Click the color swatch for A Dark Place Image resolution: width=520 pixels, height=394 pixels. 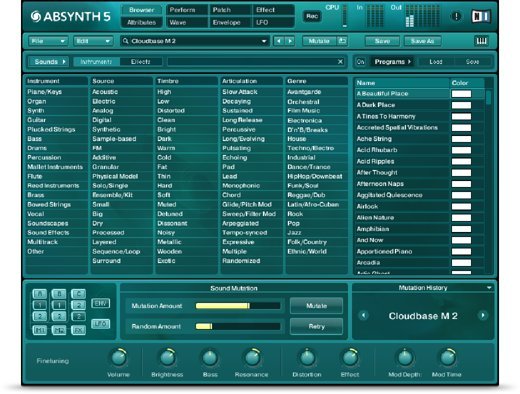tap(461, 105)
